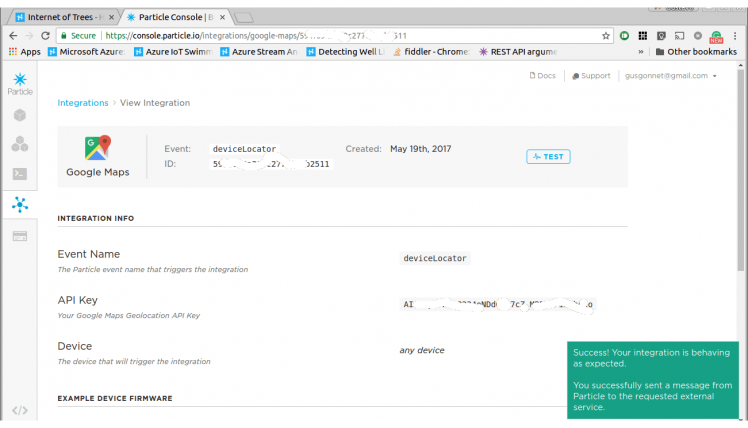Image resolution: width=748 pixels, height=428 pixels.
Task: Click the green circular extension icon
Action: 624,36
